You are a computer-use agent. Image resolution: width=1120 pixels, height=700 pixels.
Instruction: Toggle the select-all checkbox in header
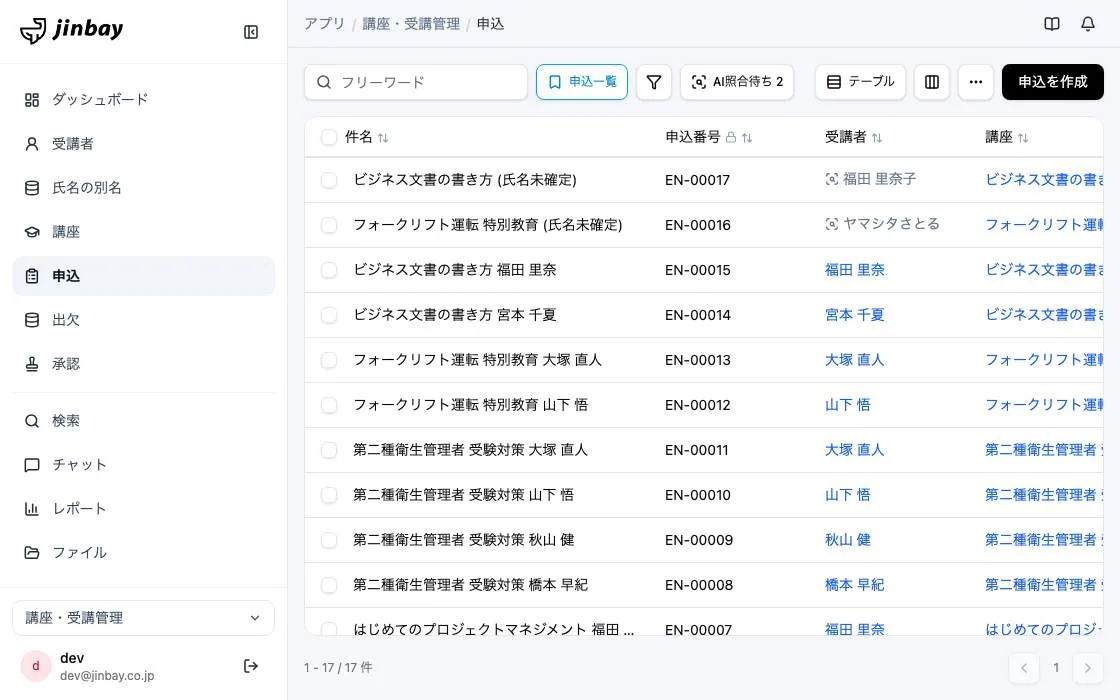coord(329,137)
